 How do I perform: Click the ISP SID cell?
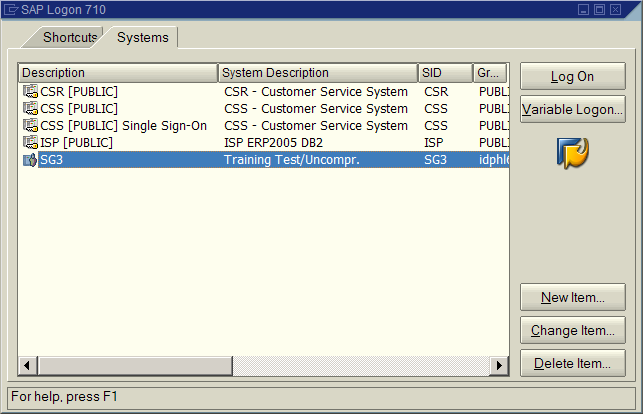pyautogui.click(x=433, y=143)
